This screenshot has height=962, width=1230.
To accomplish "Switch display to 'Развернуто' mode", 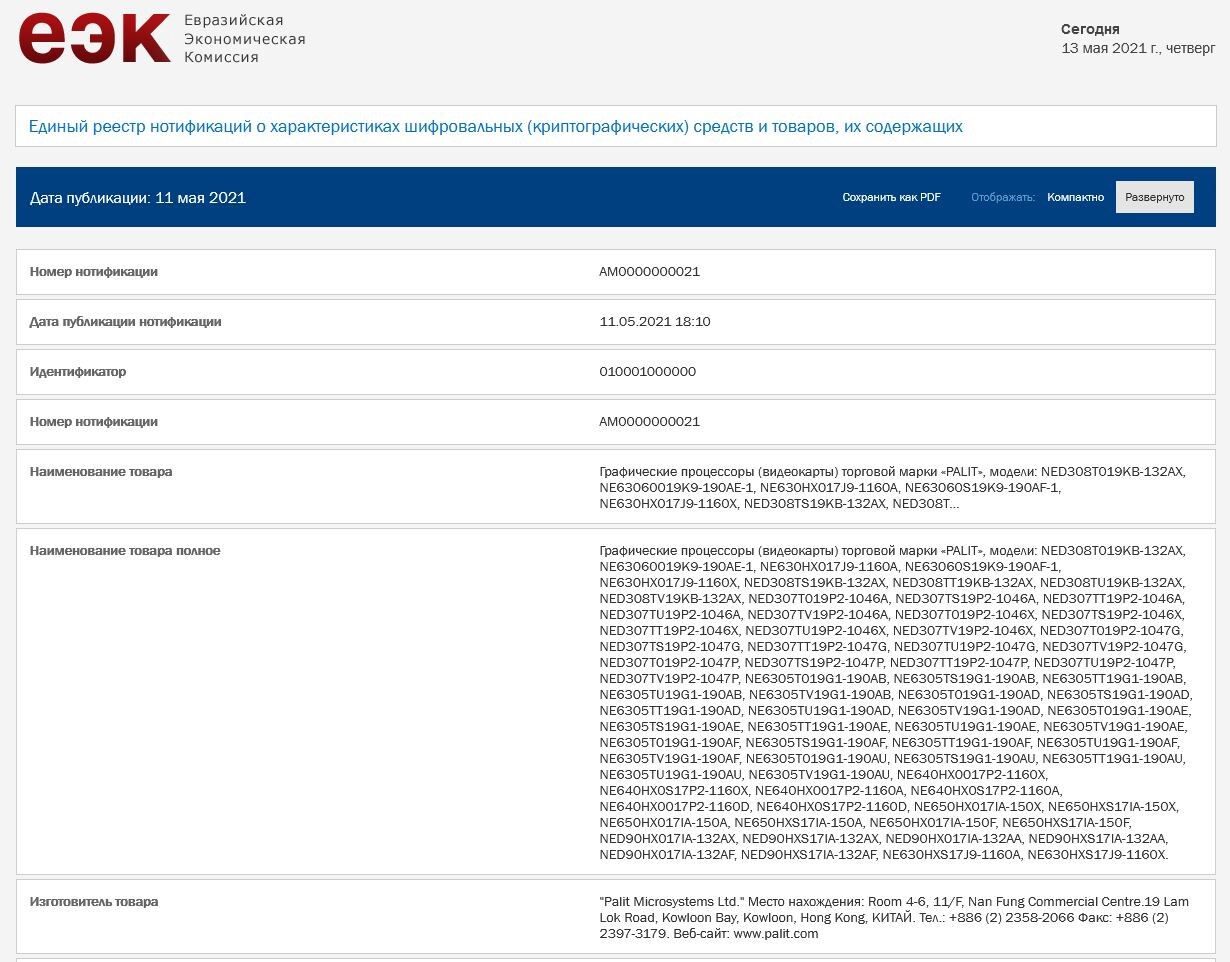I will (1155, 197).
